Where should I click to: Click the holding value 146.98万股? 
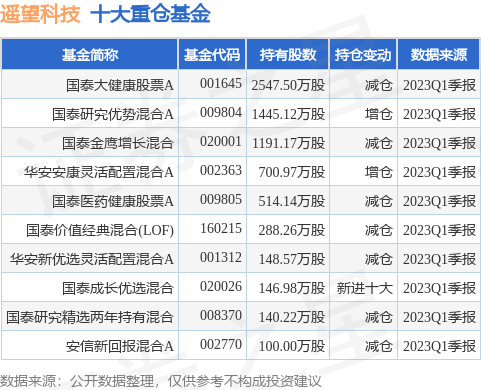click(x=292, y=288)
